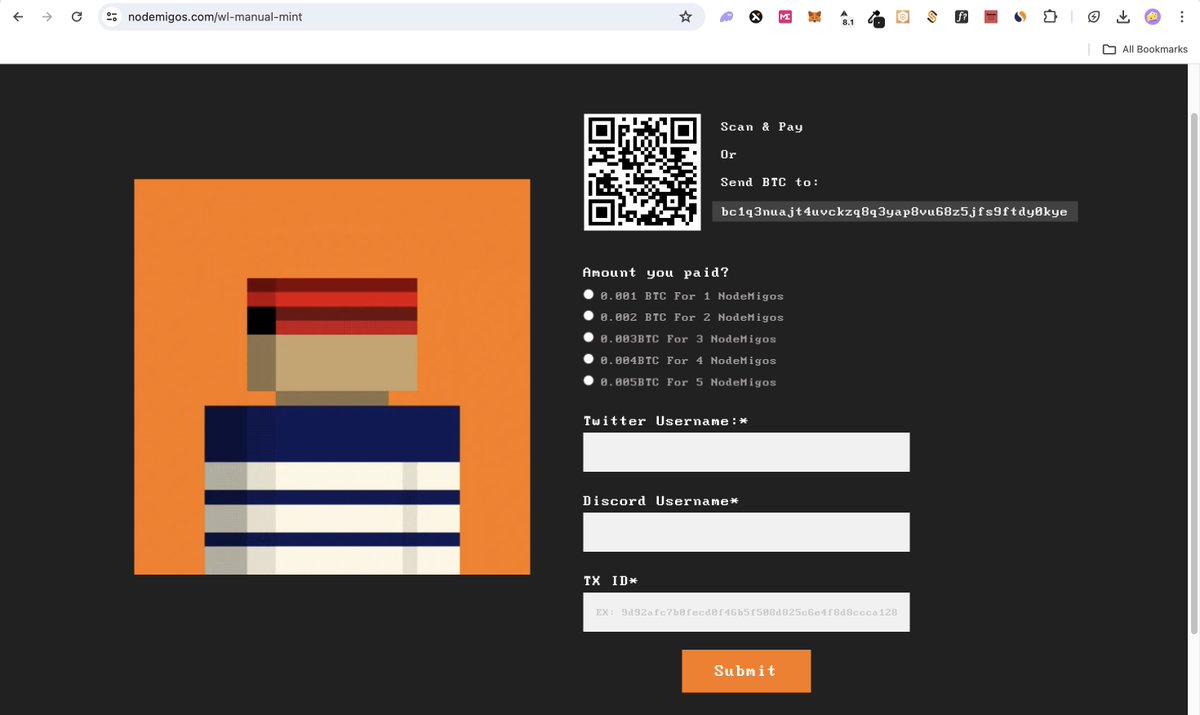Click the payment QR code
The image size is (1200, 715).
(x=642, y=172)
